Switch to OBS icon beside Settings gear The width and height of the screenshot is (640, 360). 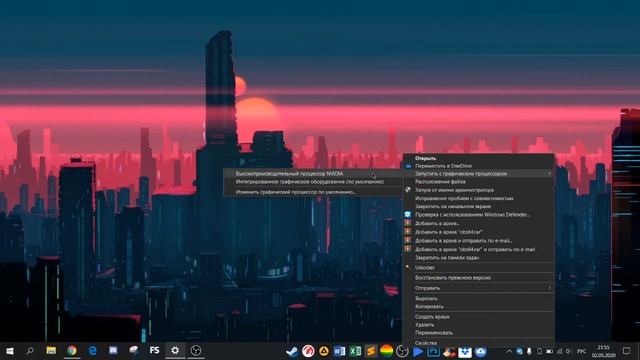[x=196, y=351]
